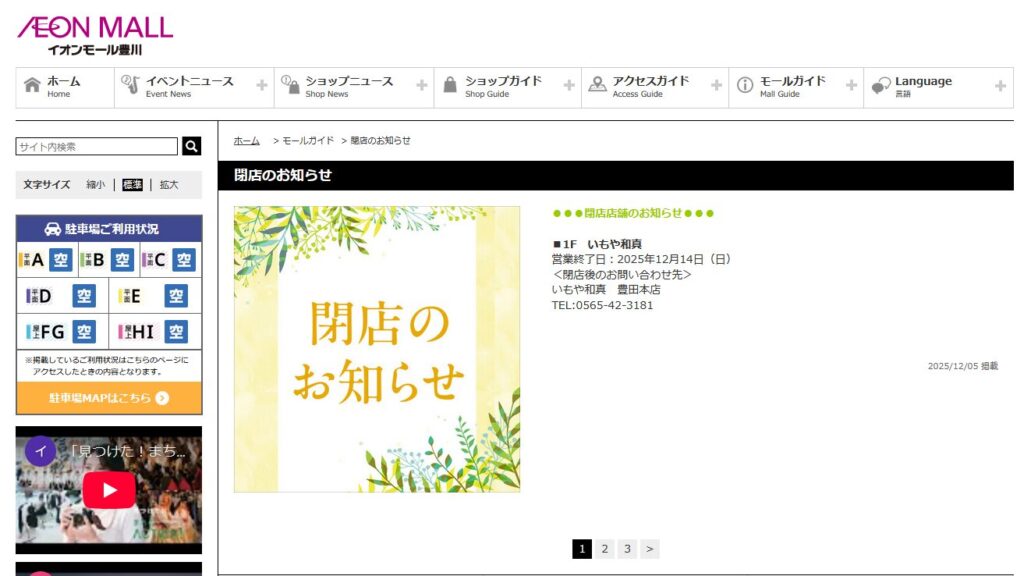Expand the Access Guide menu plus
The height and width of the screenshot is (576, 1024).
(716, 86)
